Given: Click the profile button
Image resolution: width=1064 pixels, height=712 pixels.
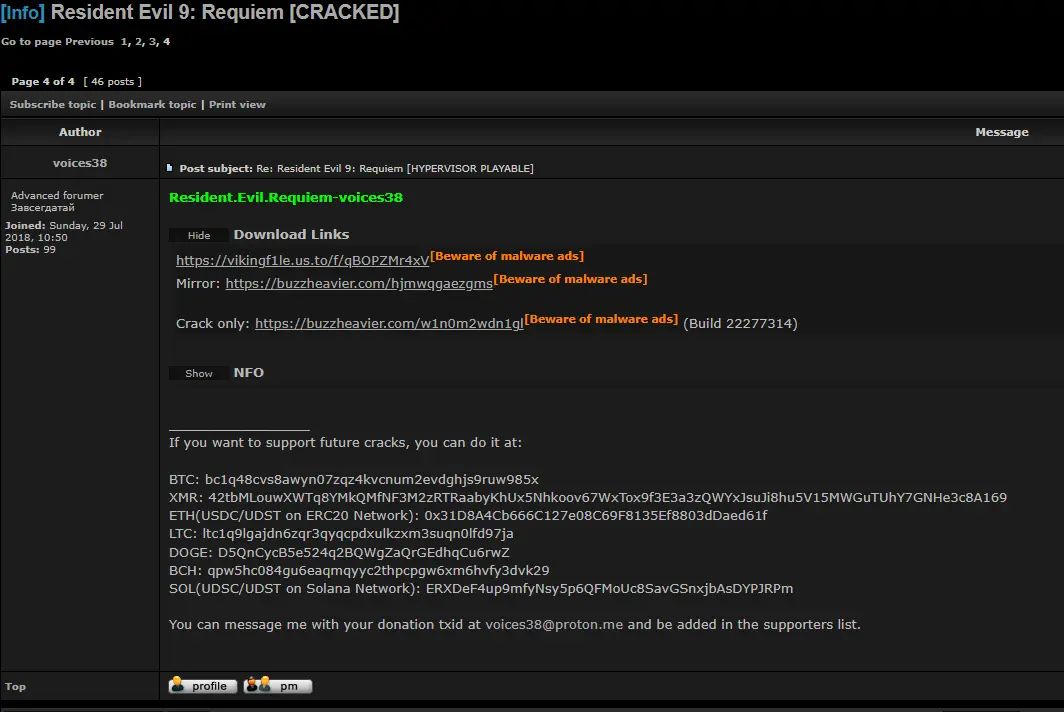Looking at the screenshot, I should point(203,686).
